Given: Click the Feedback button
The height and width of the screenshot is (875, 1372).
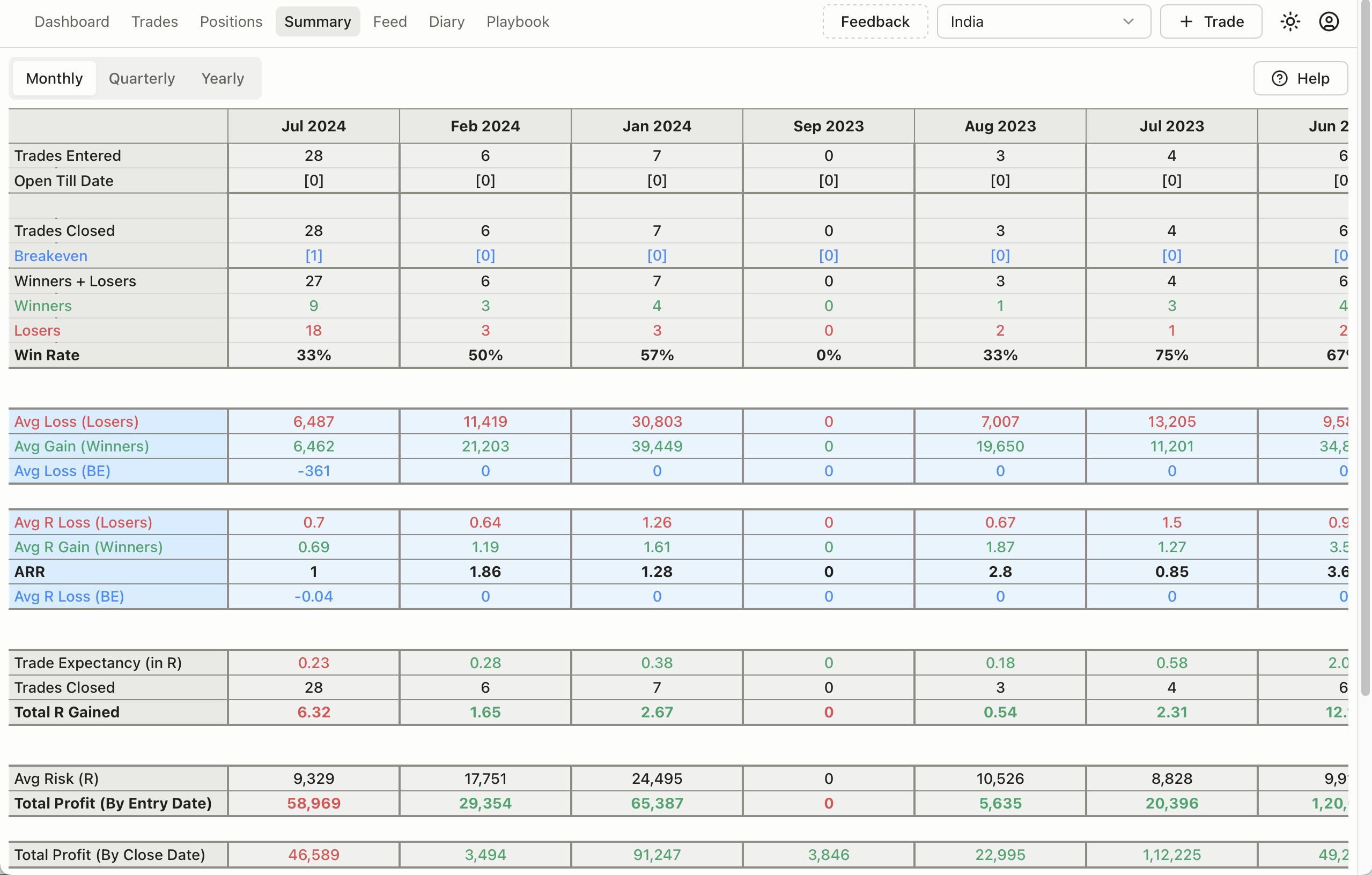Looking at the screenshot, I should [875, 21].
